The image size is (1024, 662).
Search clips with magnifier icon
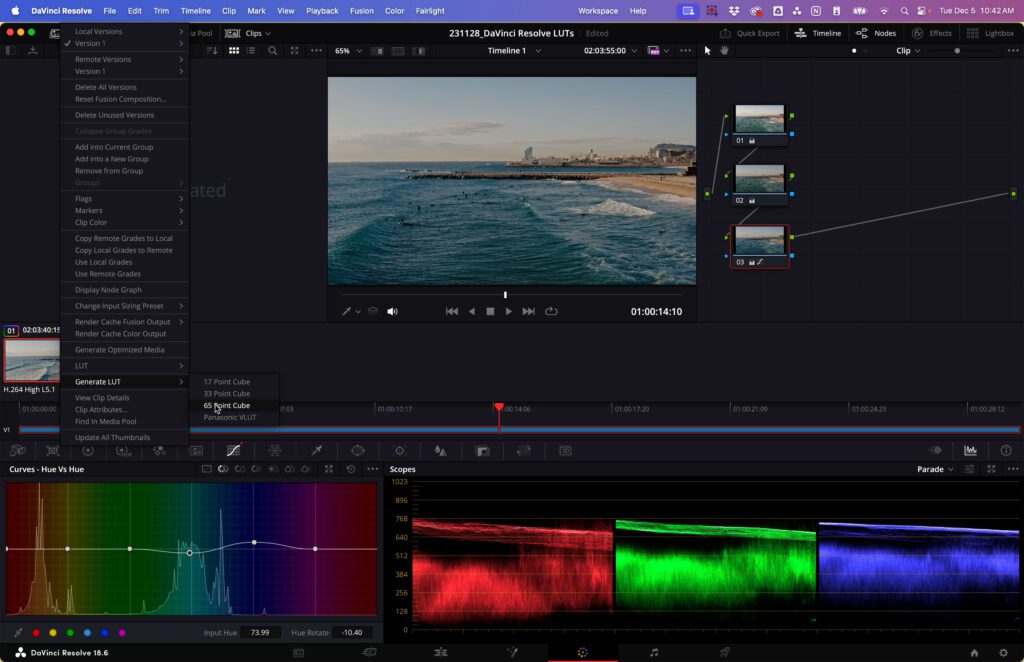[x=272, y=50]
